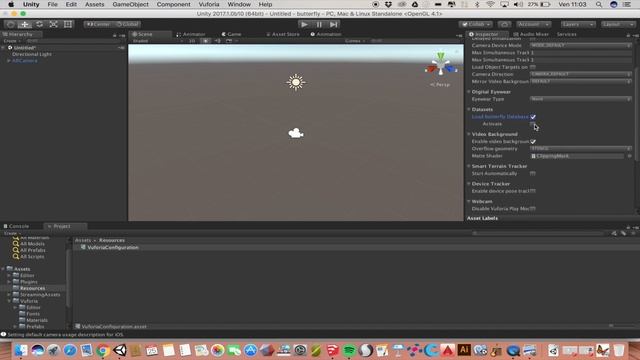640x360 pixels.
Task: Click the Inspector lock icon
Action: pyautogui.click(x=628, y=35)
